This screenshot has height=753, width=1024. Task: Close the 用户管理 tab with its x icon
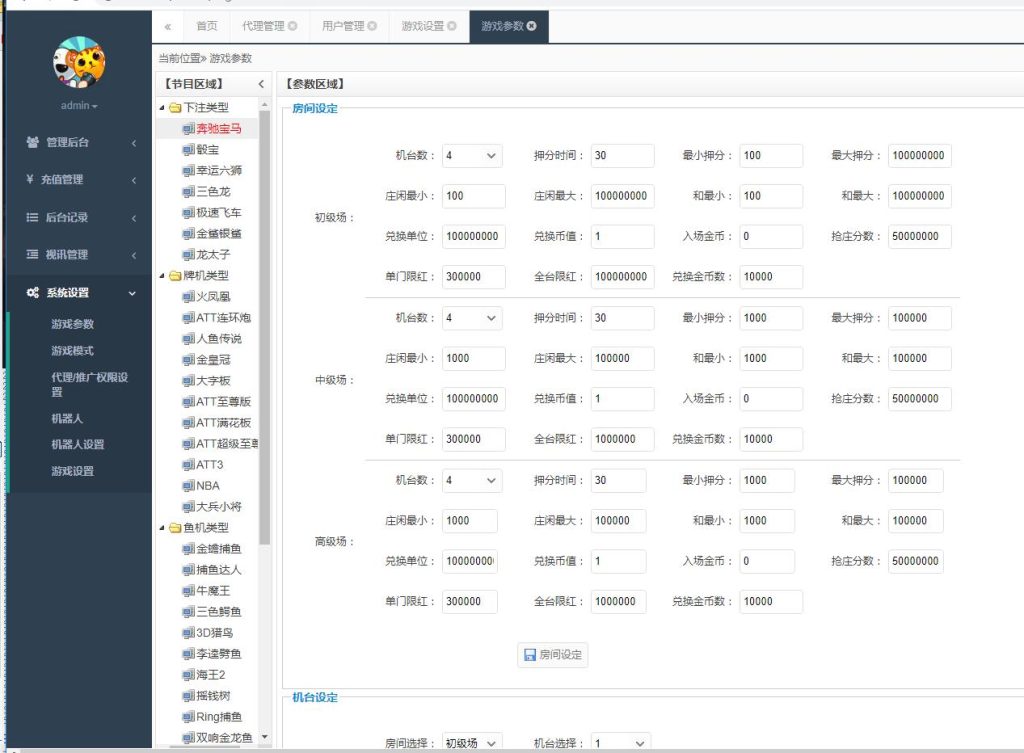[x=372, y=26]
